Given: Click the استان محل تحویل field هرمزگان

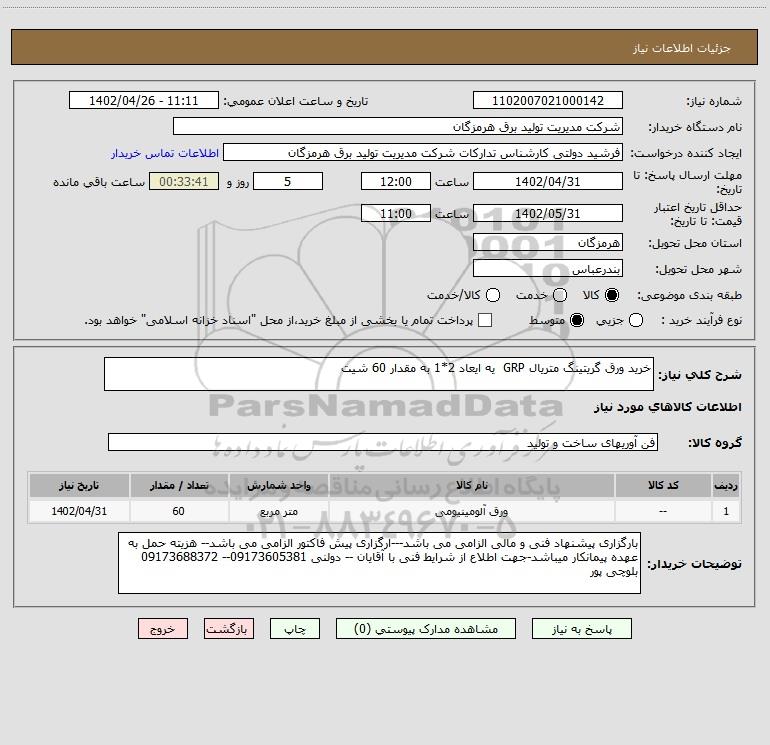Looking at the screenshot, I should pyautogui.click(x=548, y=242).
